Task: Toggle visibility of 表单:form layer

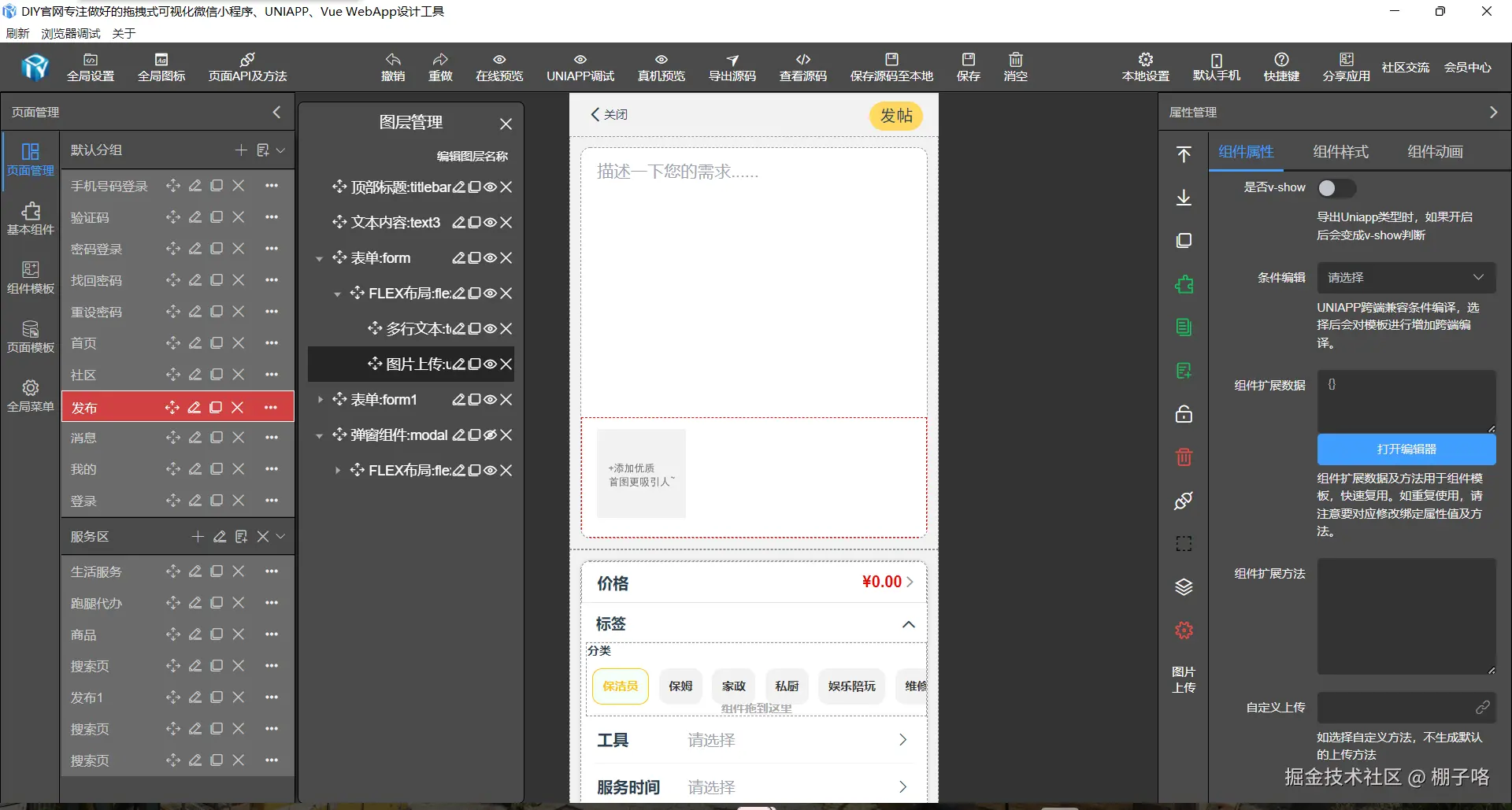Action: [490, 258]
